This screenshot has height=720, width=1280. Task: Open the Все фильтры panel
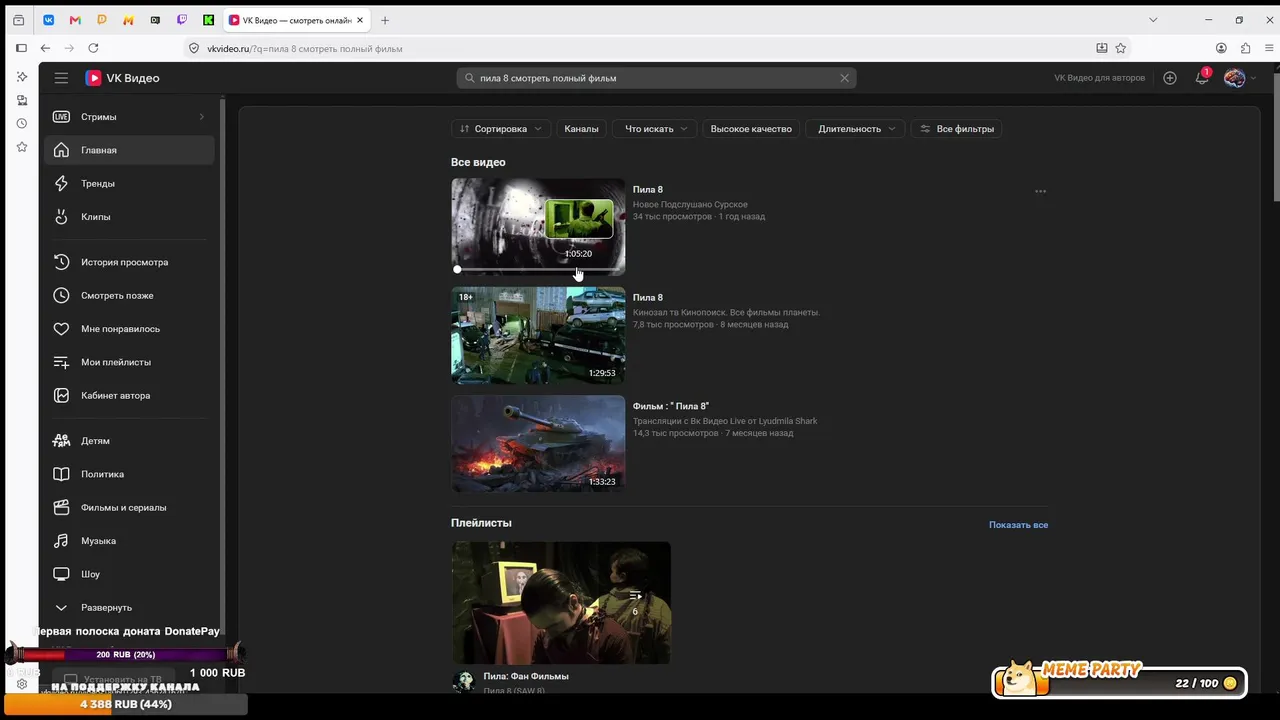pos(957,129)
